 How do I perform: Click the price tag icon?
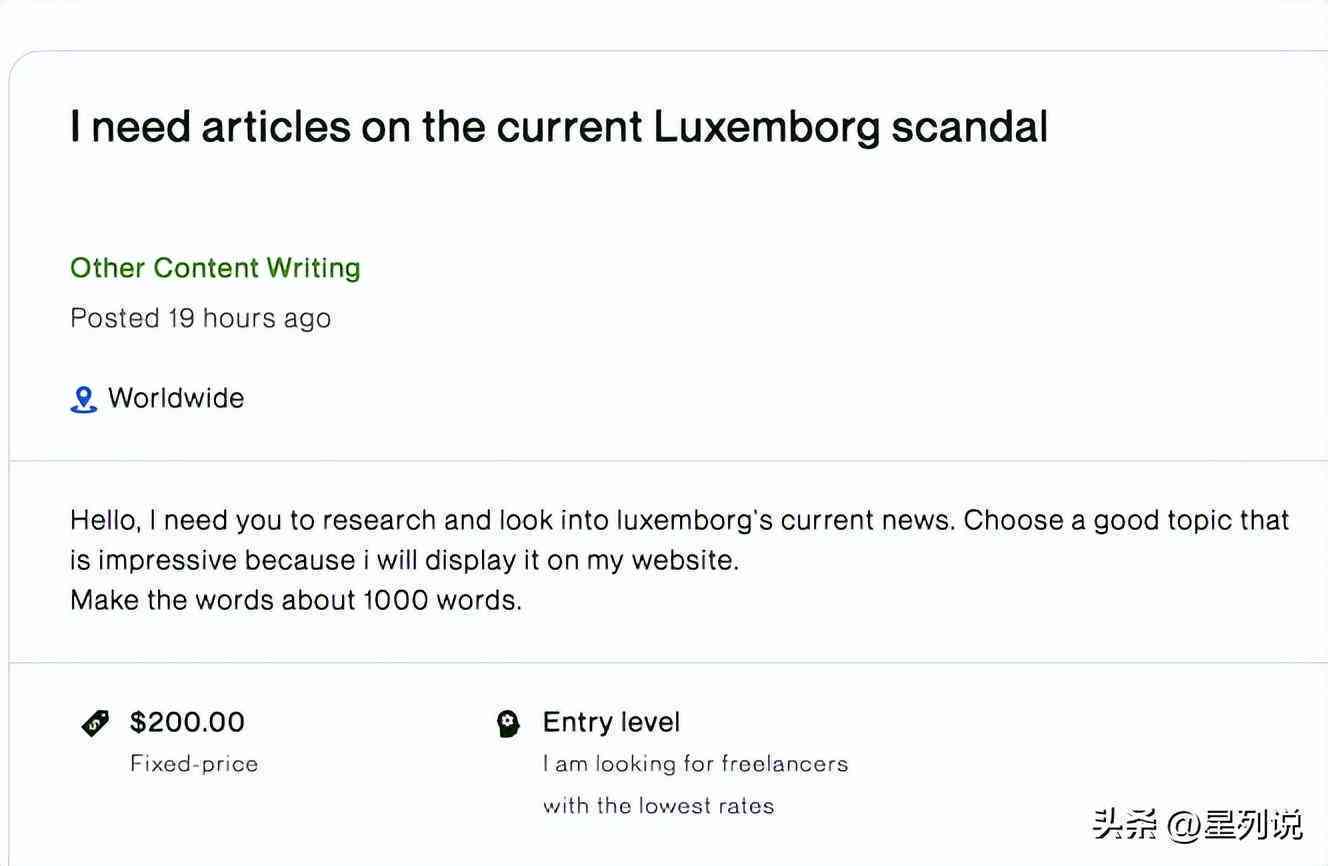coord(95,722)
